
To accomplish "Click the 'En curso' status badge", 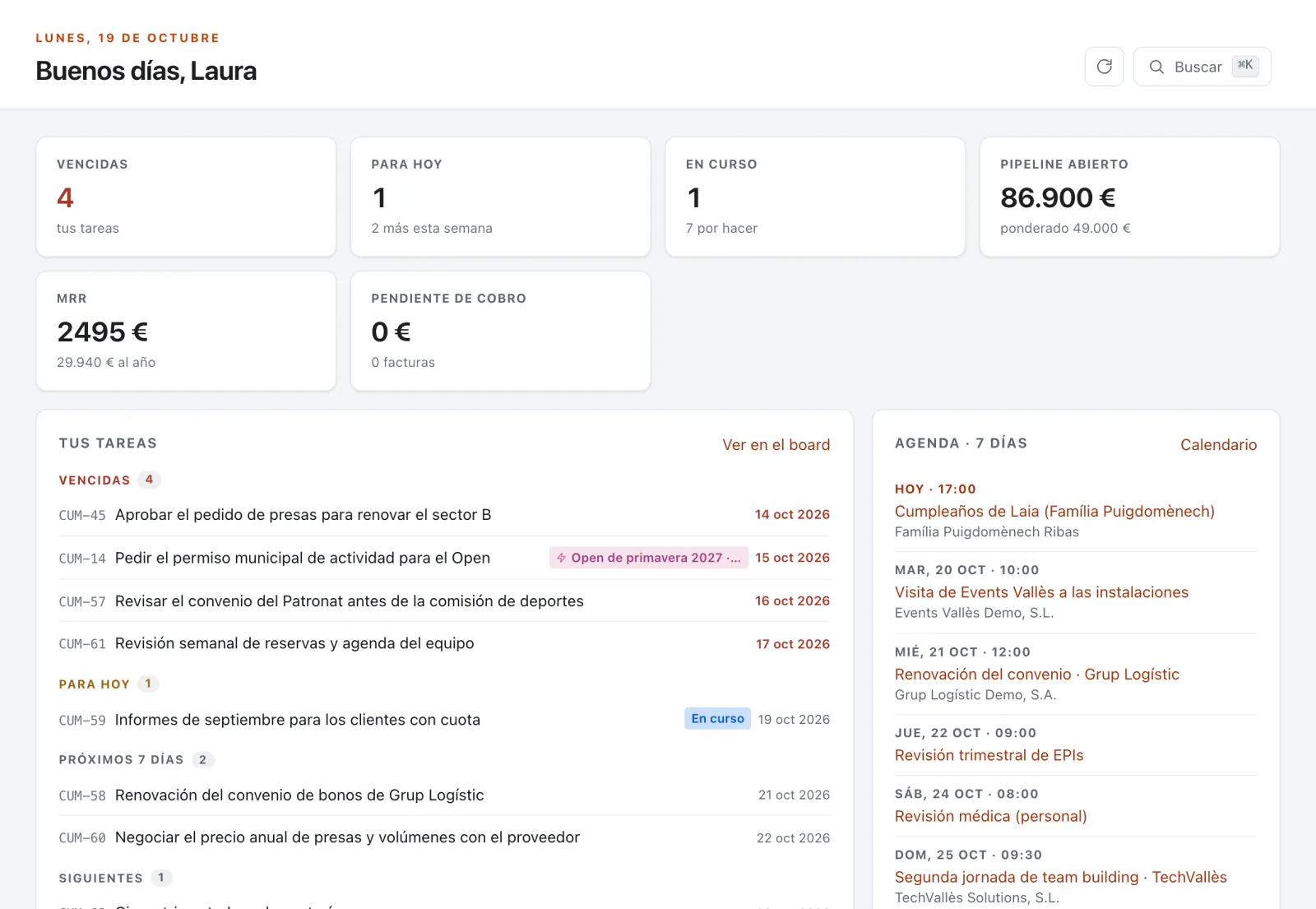I will pyautogui.click(x=717, y=719).
